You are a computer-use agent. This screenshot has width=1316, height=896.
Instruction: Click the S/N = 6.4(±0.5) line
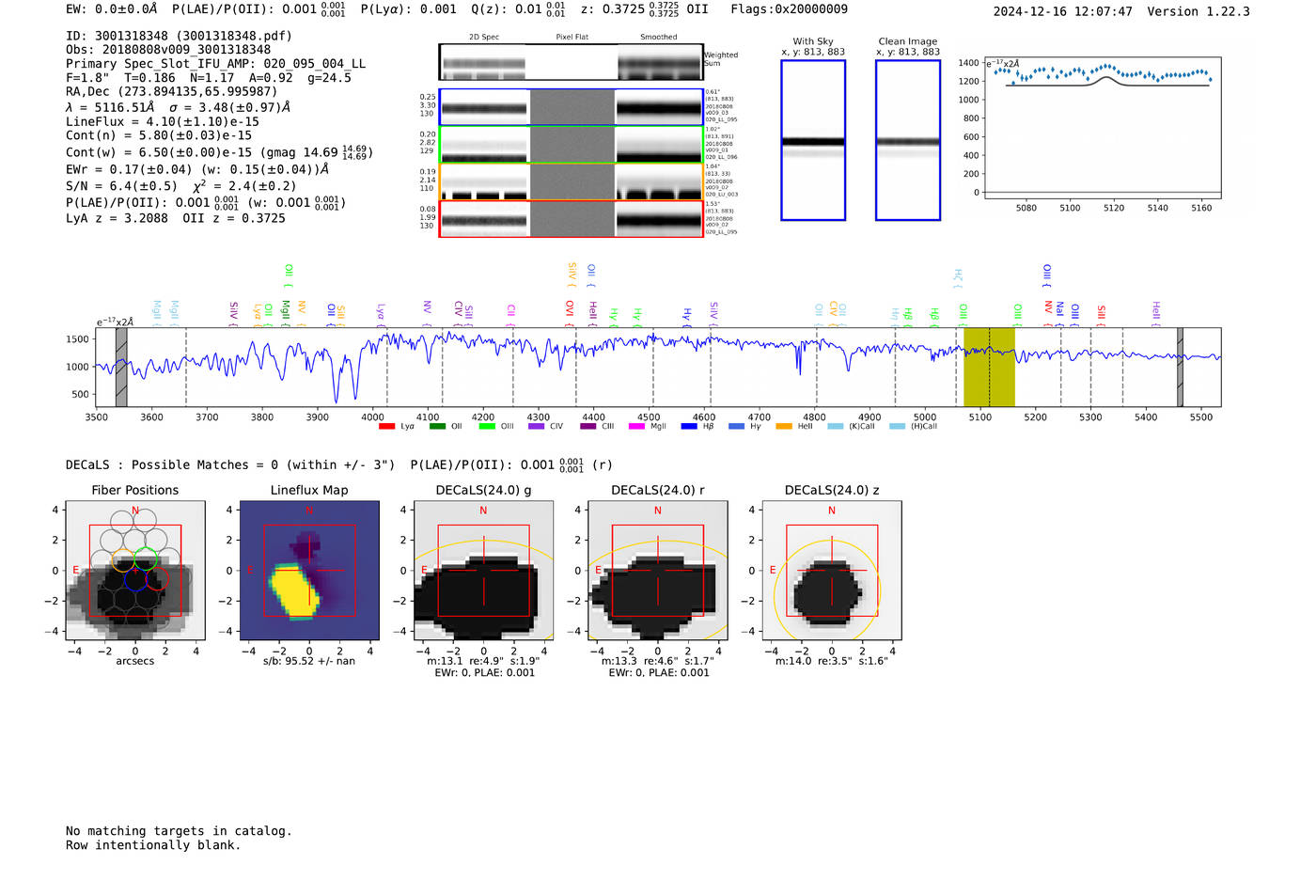(x=181, y=185)
